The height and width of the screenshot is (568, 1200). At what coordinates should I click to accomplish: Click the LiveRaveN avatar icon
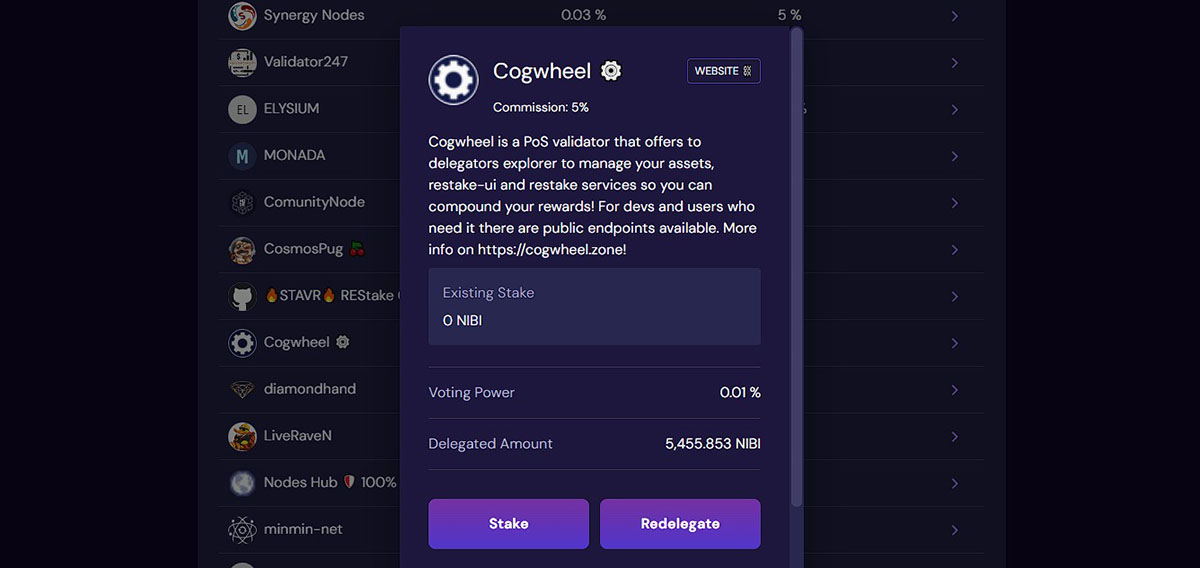pos(242,436)
